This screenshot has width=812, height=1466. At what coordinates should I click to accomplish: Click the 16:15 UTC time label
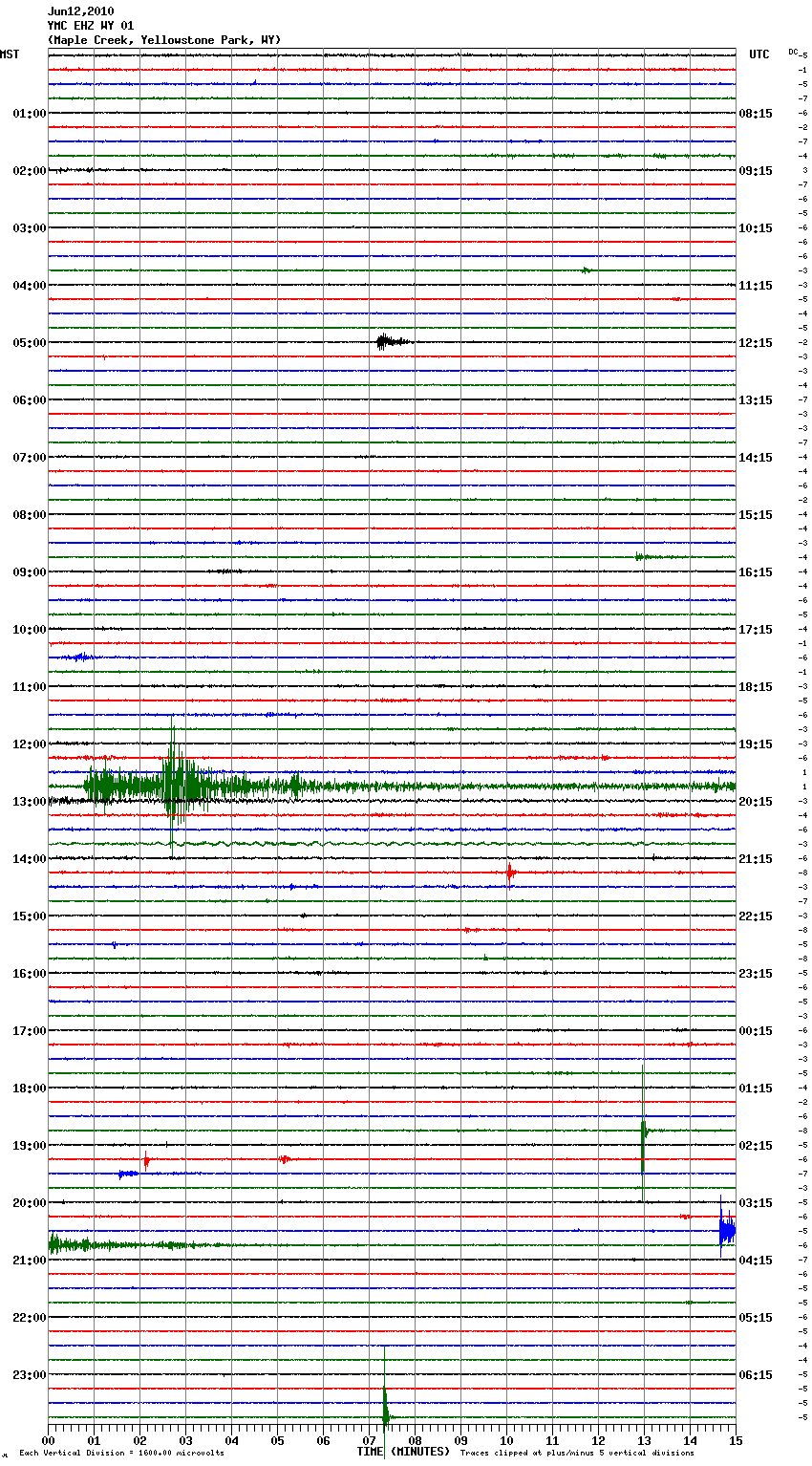756,572
